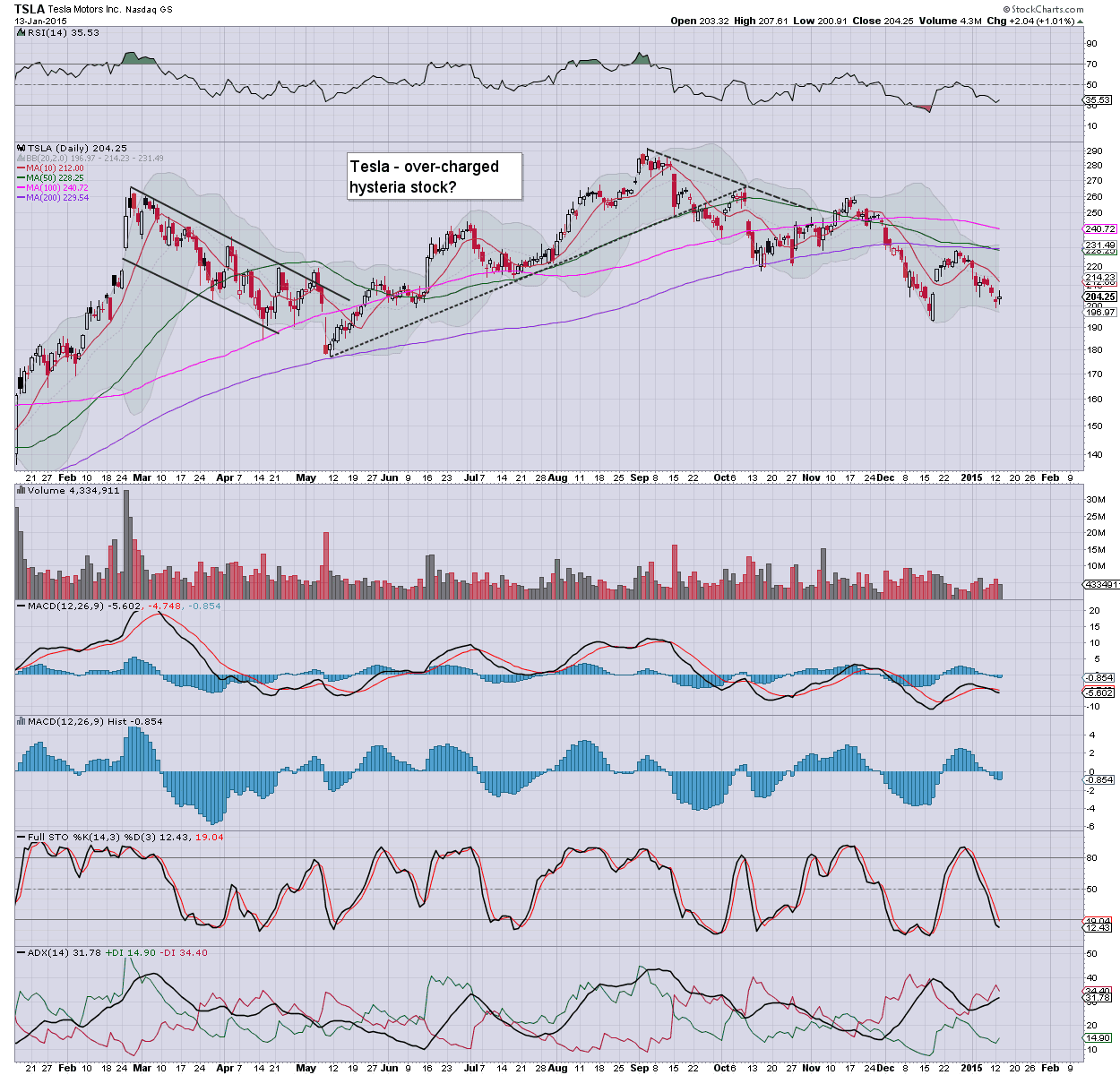
Task: Click the 204.25 last price tag on right axis
Action: coord(1099,297)
